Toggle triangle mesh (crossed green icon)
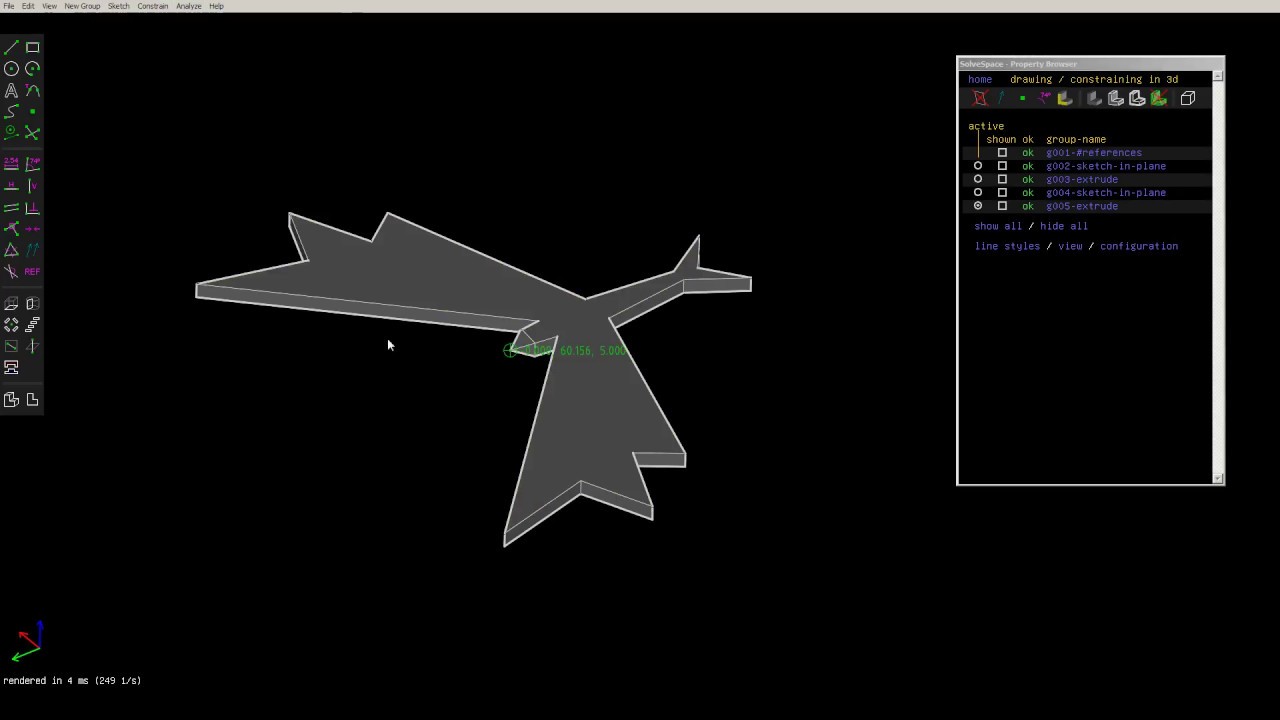Screen dimensions: 1280x720 [1158, 98]
